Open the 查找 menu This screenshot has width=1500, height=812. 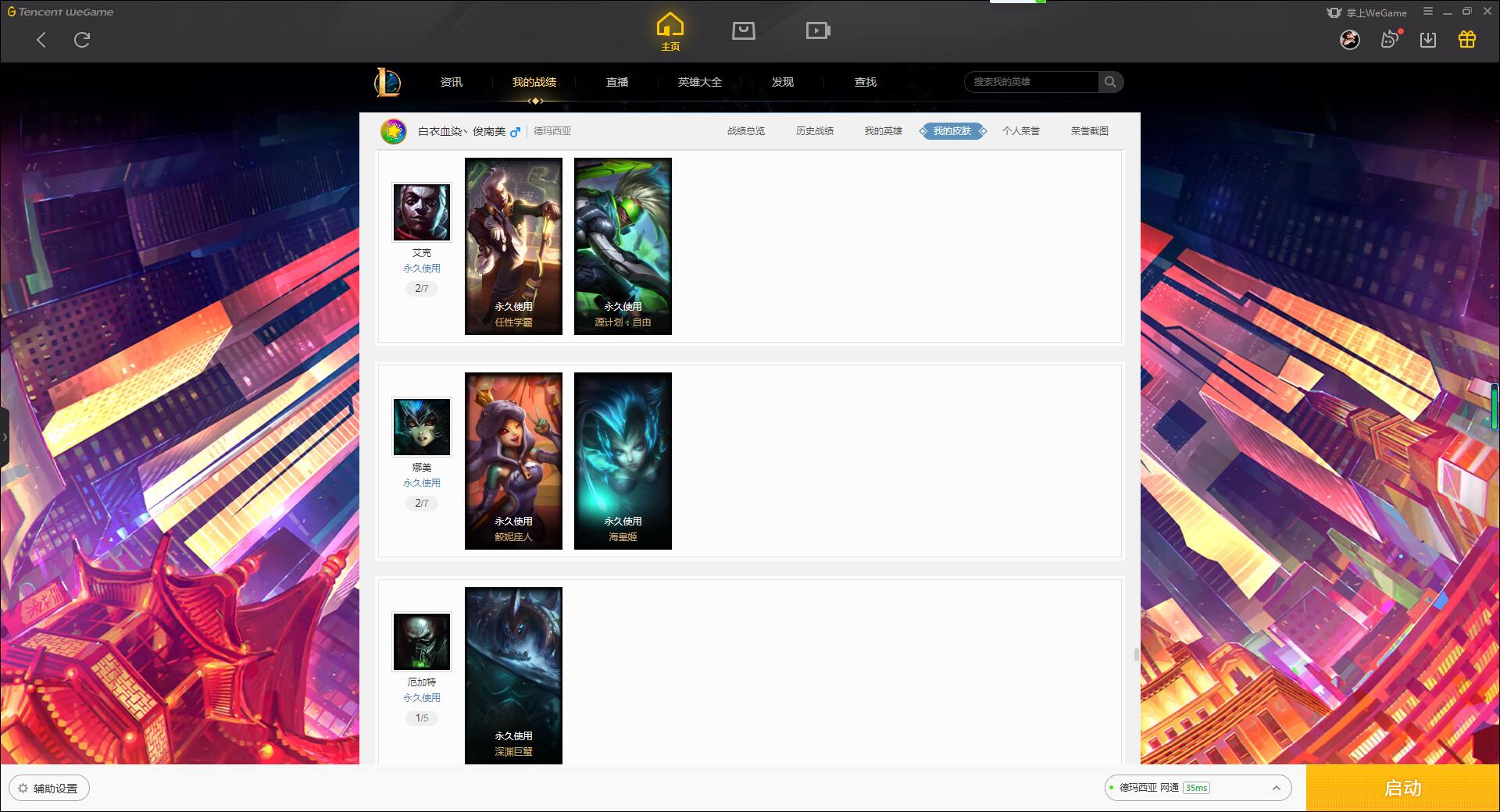[866, 82]
